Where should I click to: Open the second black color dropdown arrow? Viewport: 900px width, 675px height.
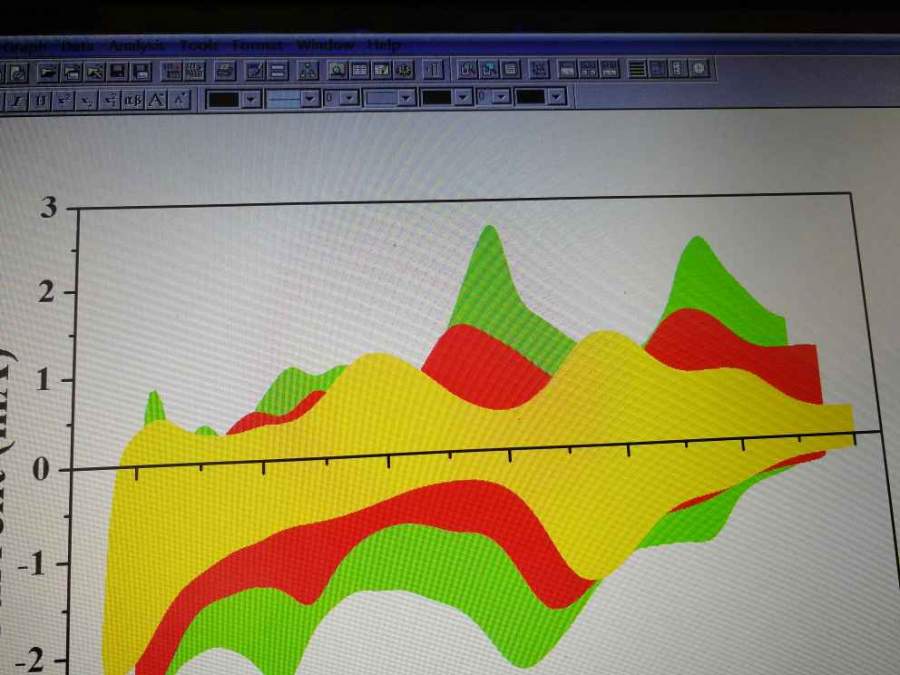[463, 97]
